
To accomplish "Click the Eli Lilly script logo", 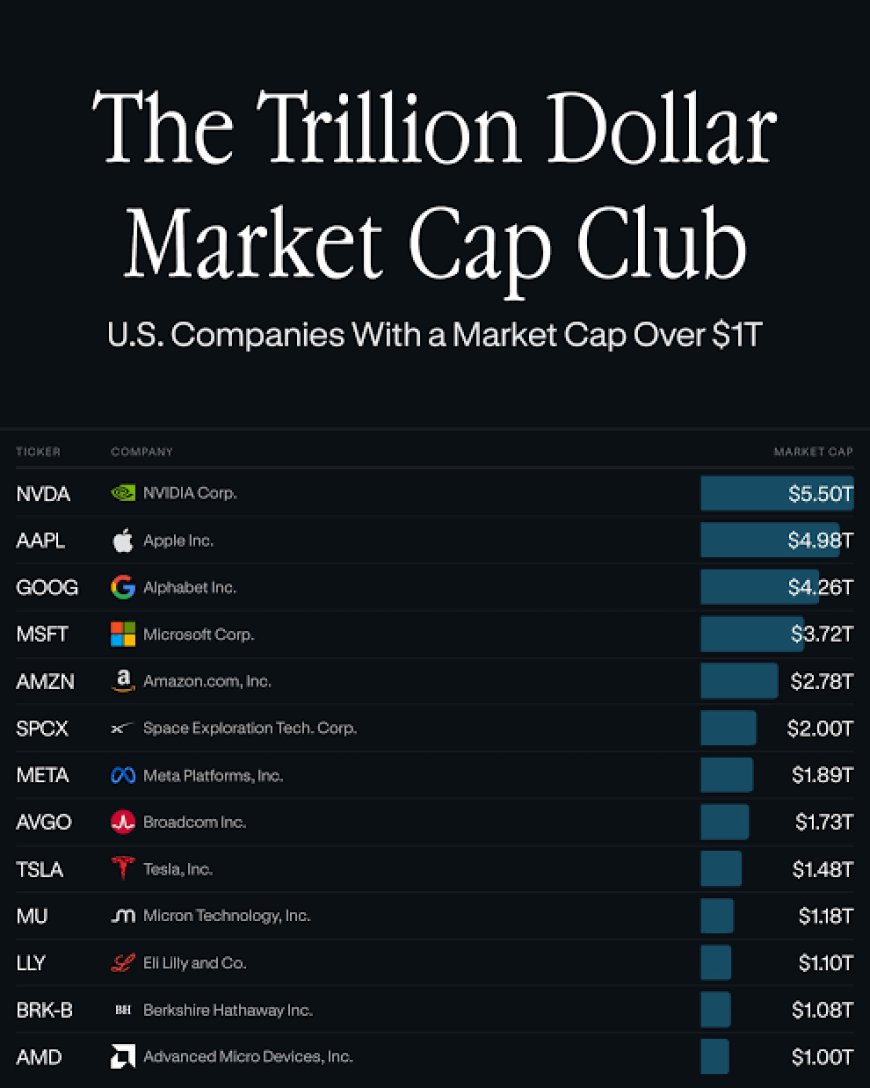I will (123, 962).
